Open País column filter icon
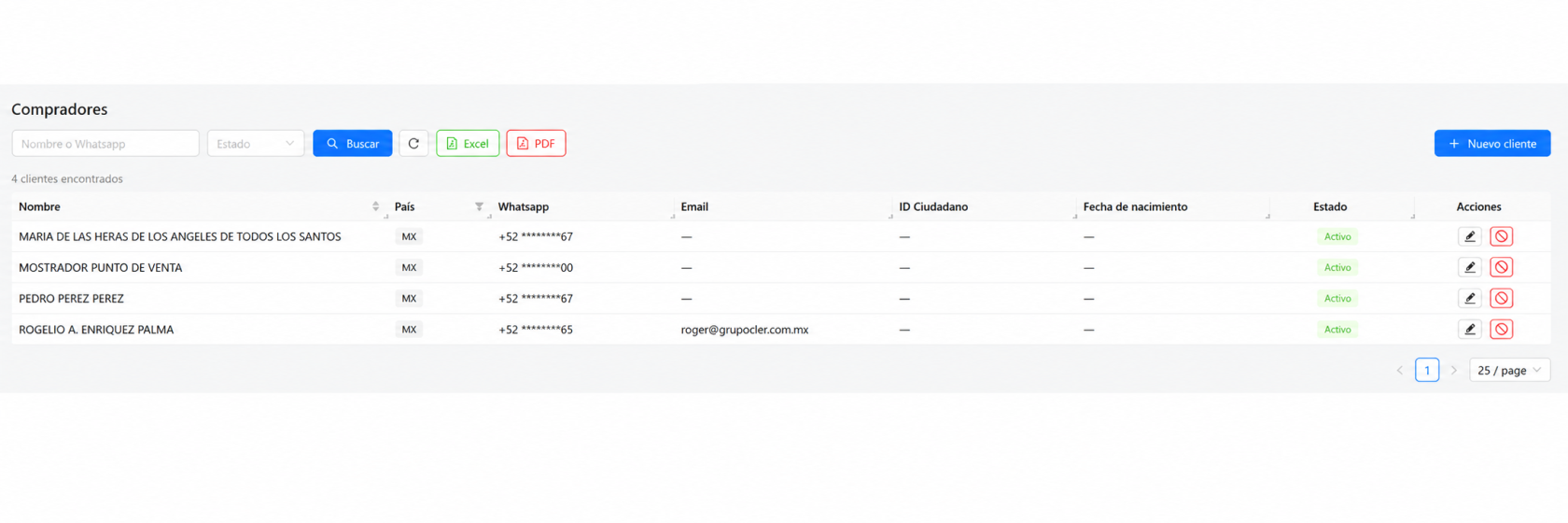The height and width of the screenshot is (523, 1568). pos(479,206)
